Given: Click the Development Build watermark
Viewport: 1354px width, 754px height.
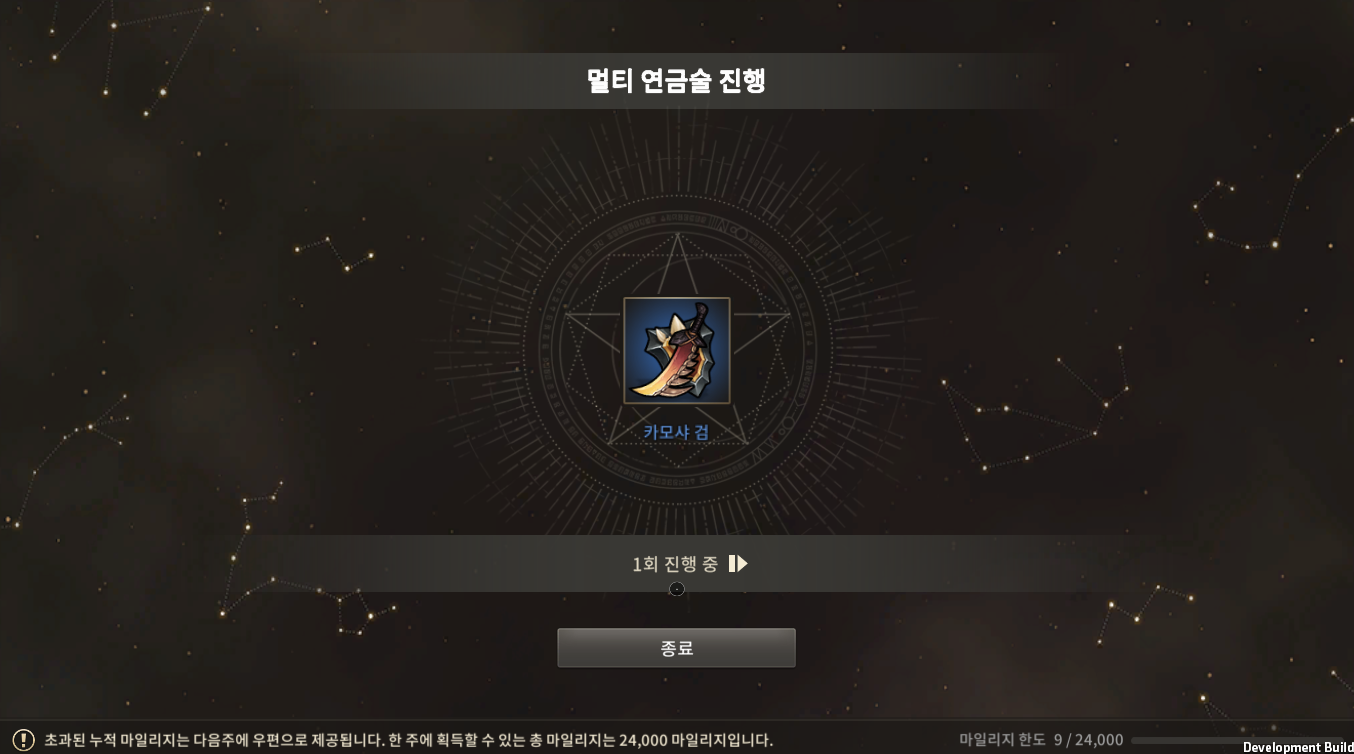Looking at the screenshot, I should point(1298,747).
